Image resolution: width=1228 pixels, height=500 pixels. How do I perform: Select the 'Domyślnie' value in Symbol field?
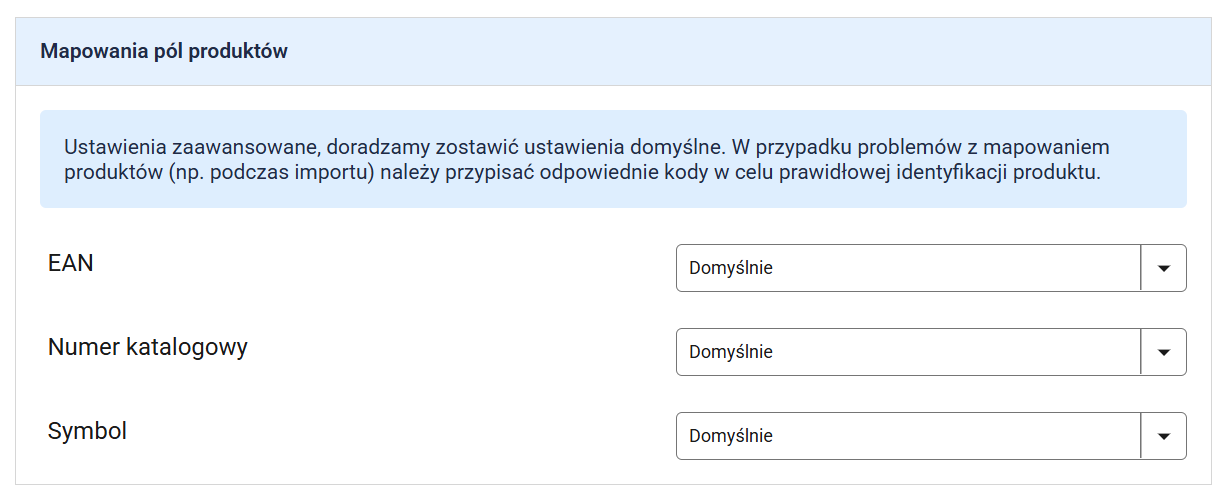[731, 436]
